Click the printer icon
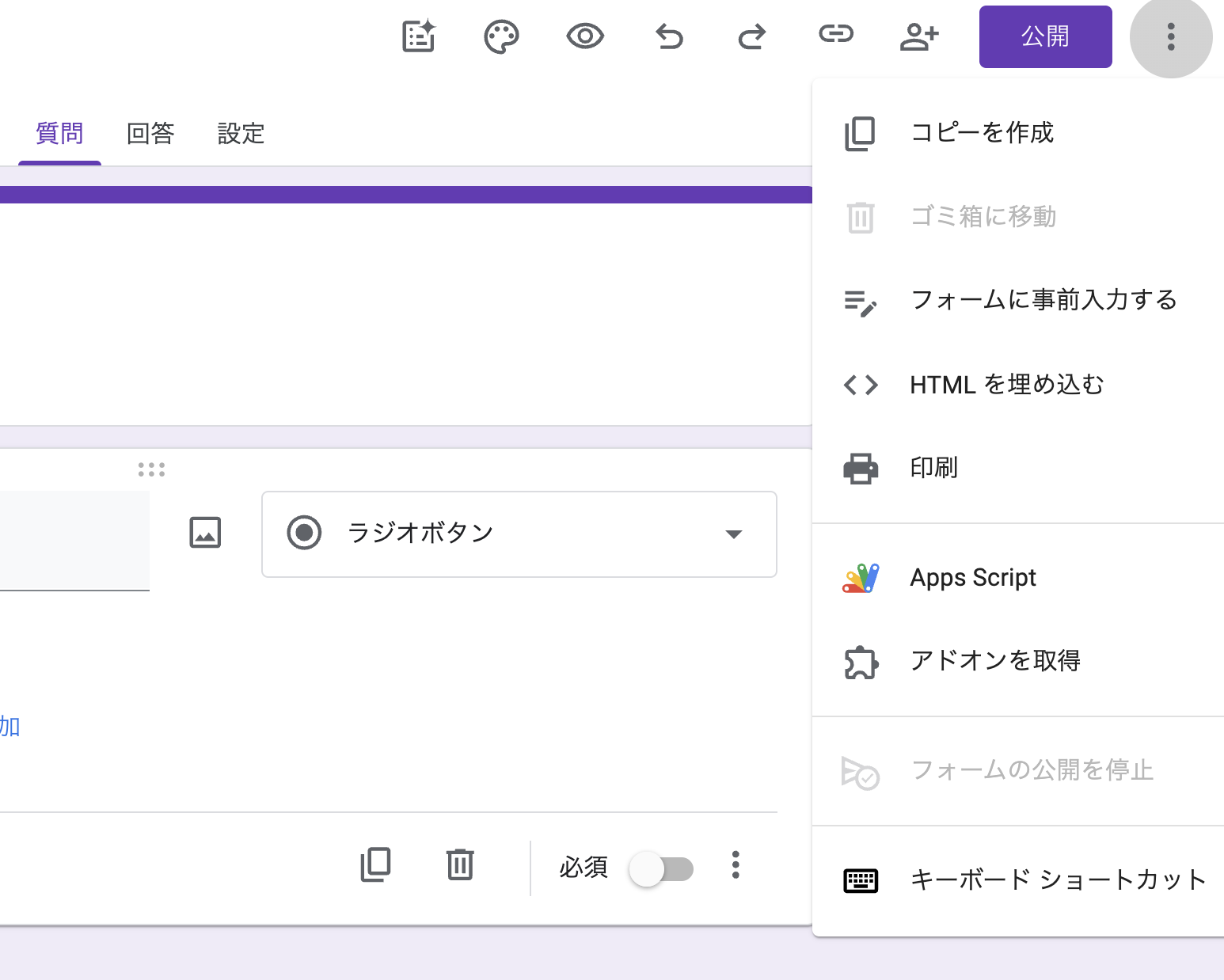This screenshot has width=1224, height=980. pyautogui.click(x=861, y=469)
